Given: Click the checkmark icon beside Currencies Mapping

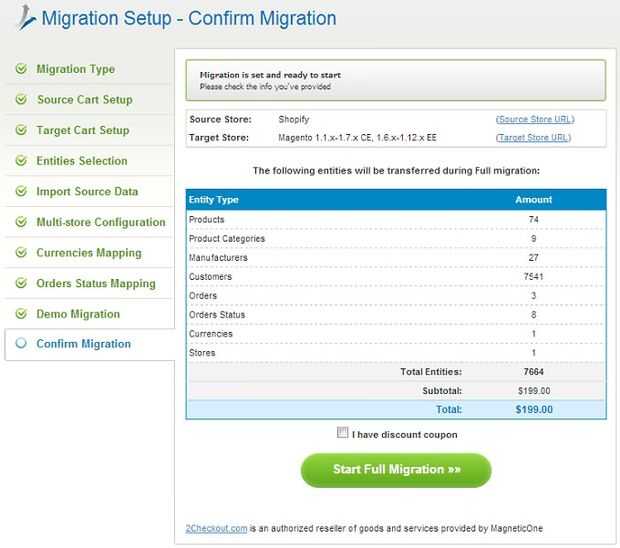Looking at the screenshot, I should point(20,253).
